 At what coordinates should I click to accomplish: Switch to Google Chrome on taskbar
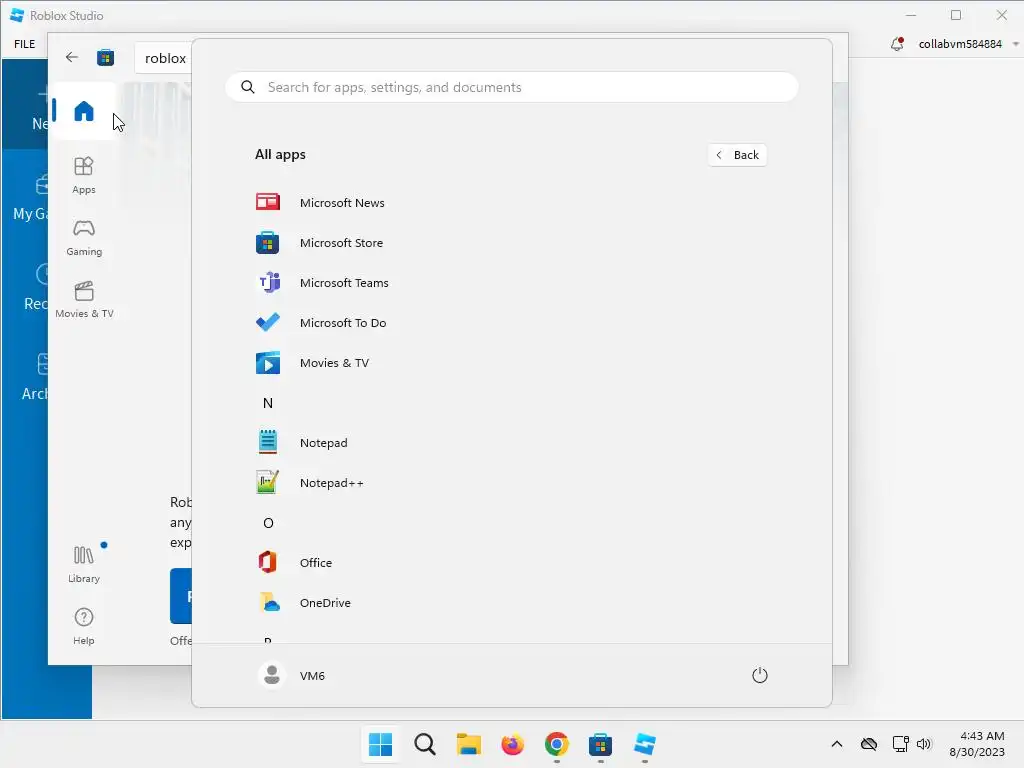tap(556, 744)
